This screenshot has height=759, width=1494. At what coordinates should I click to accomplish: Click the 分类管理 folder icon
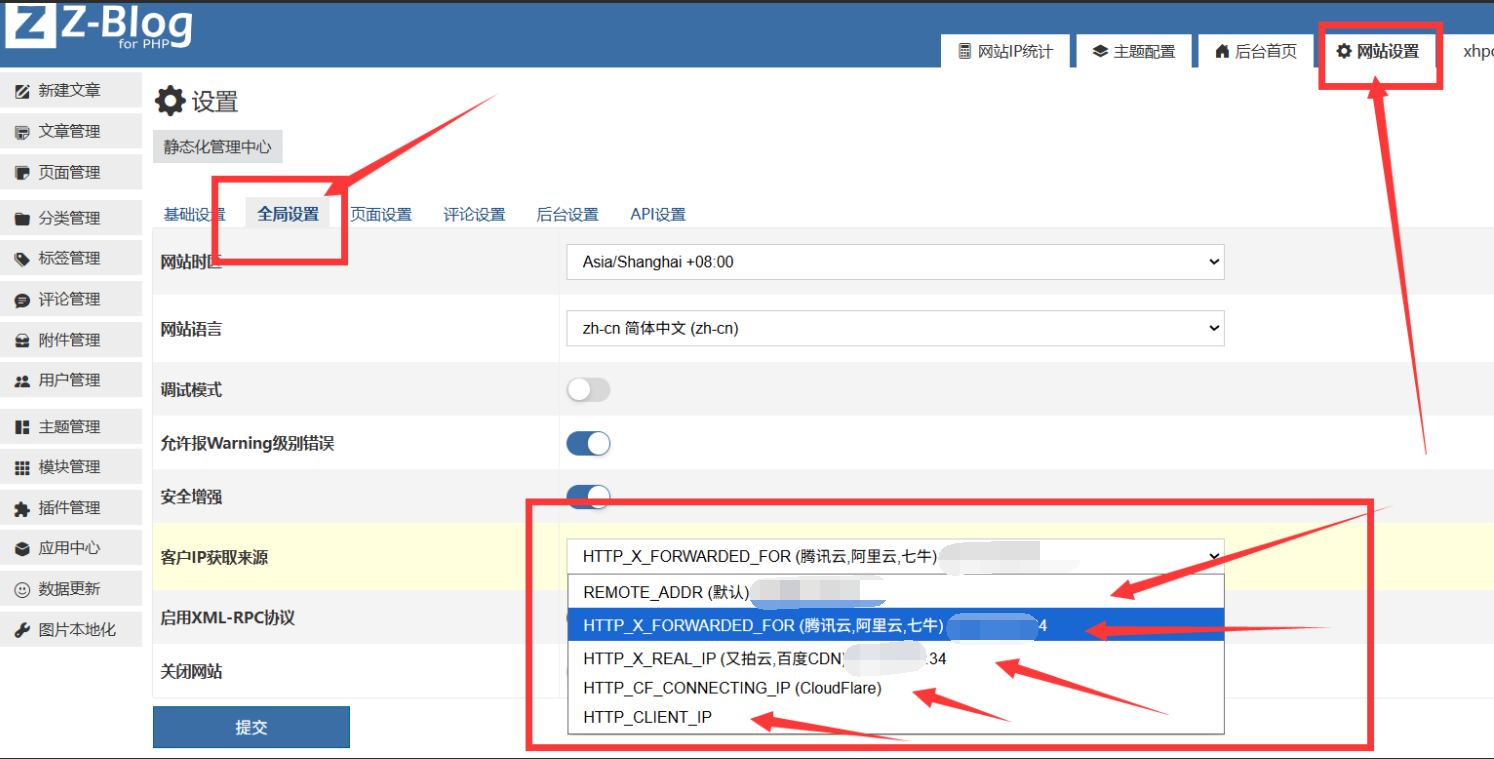click(x=22, y=219)
